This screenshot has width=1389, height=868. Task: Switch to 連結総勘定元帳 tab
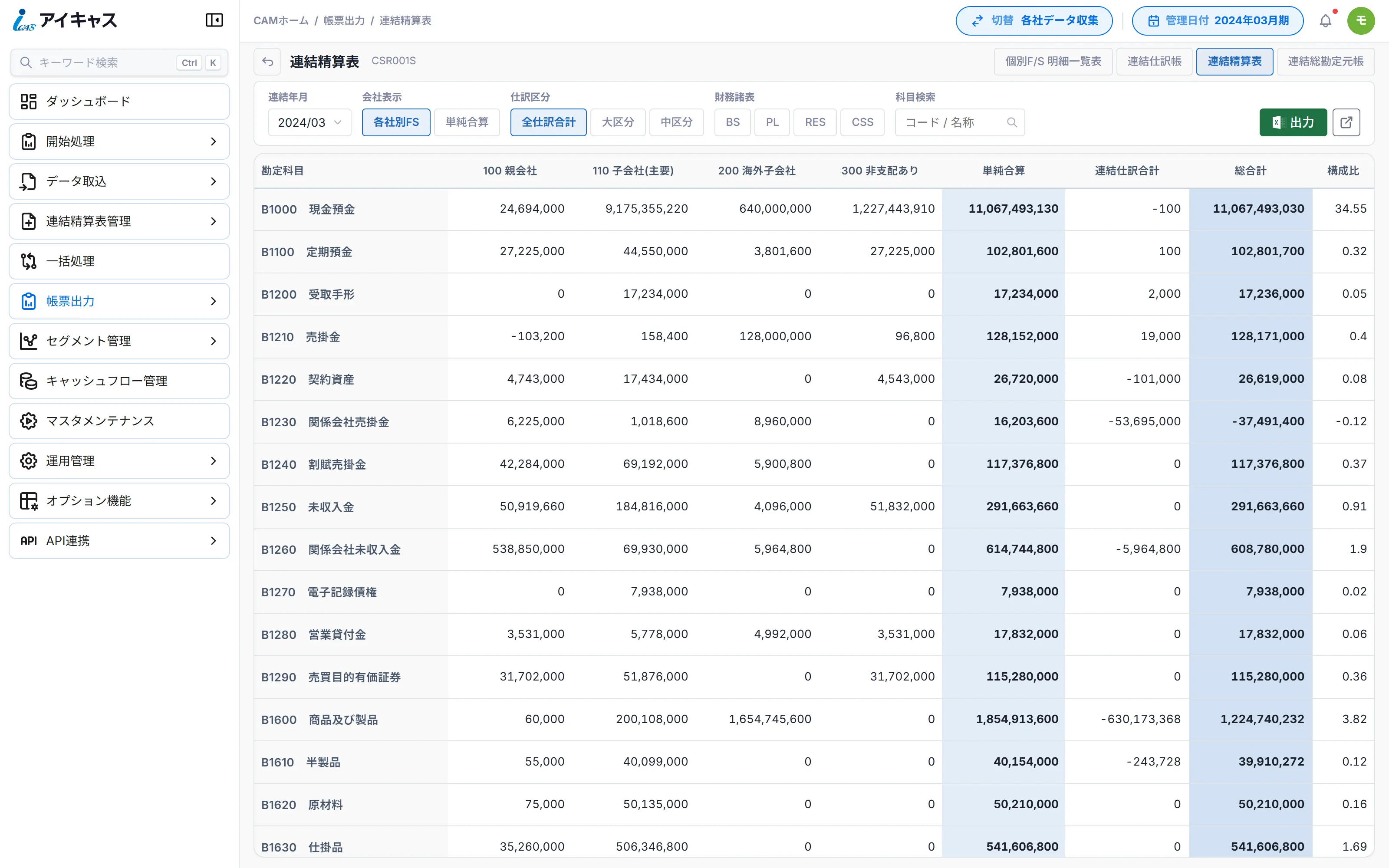coord(1325,62)
